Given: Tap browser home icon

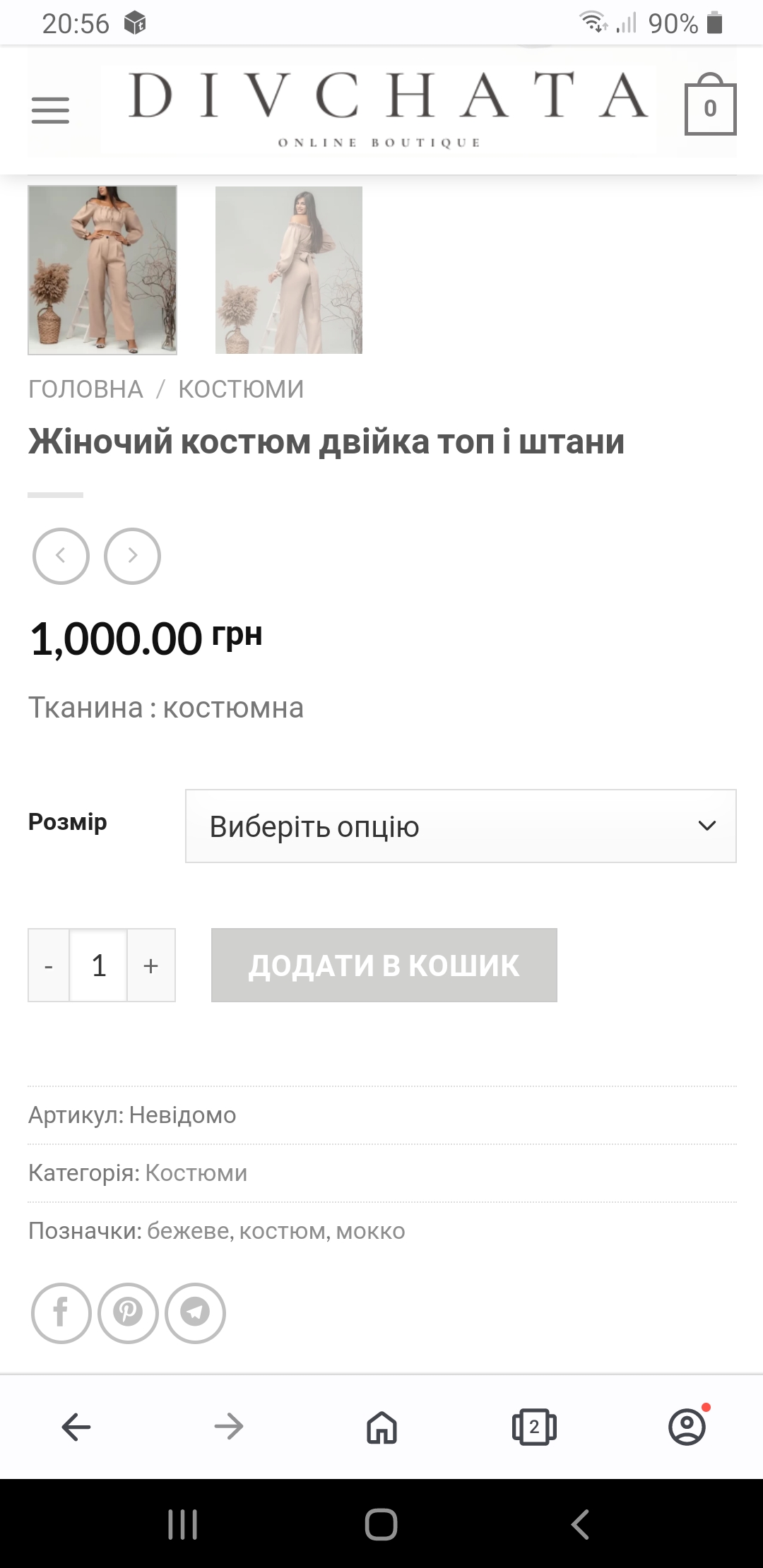Looking at the screenshot, I should point(381,1427).
